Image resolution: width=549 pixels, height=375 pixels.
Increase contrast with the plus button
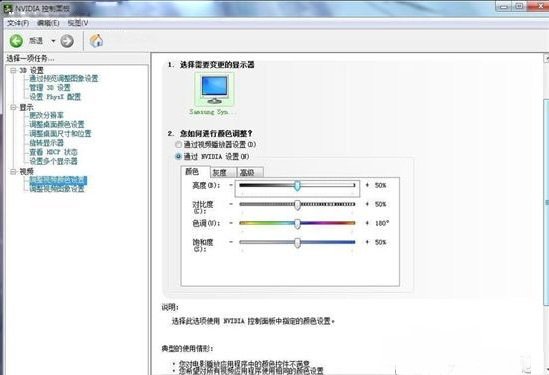[x=367, y=204]
